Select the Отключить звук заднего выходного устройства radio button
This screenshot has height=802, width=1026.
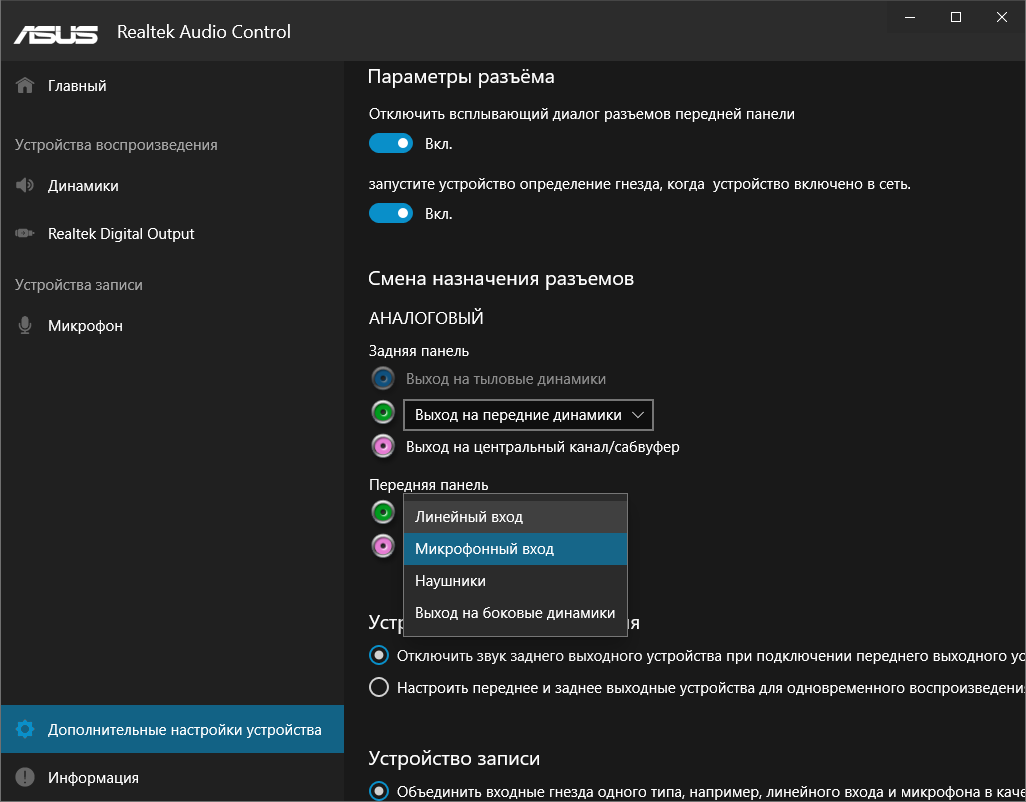(379, 656)
